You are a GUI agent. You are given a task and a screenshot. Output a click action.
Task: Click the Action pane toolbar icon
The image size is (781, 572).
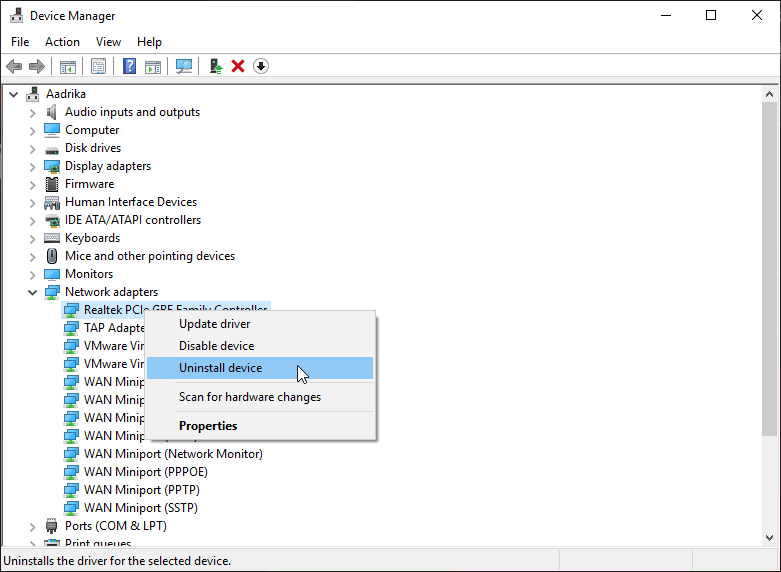tap(153, 66)
